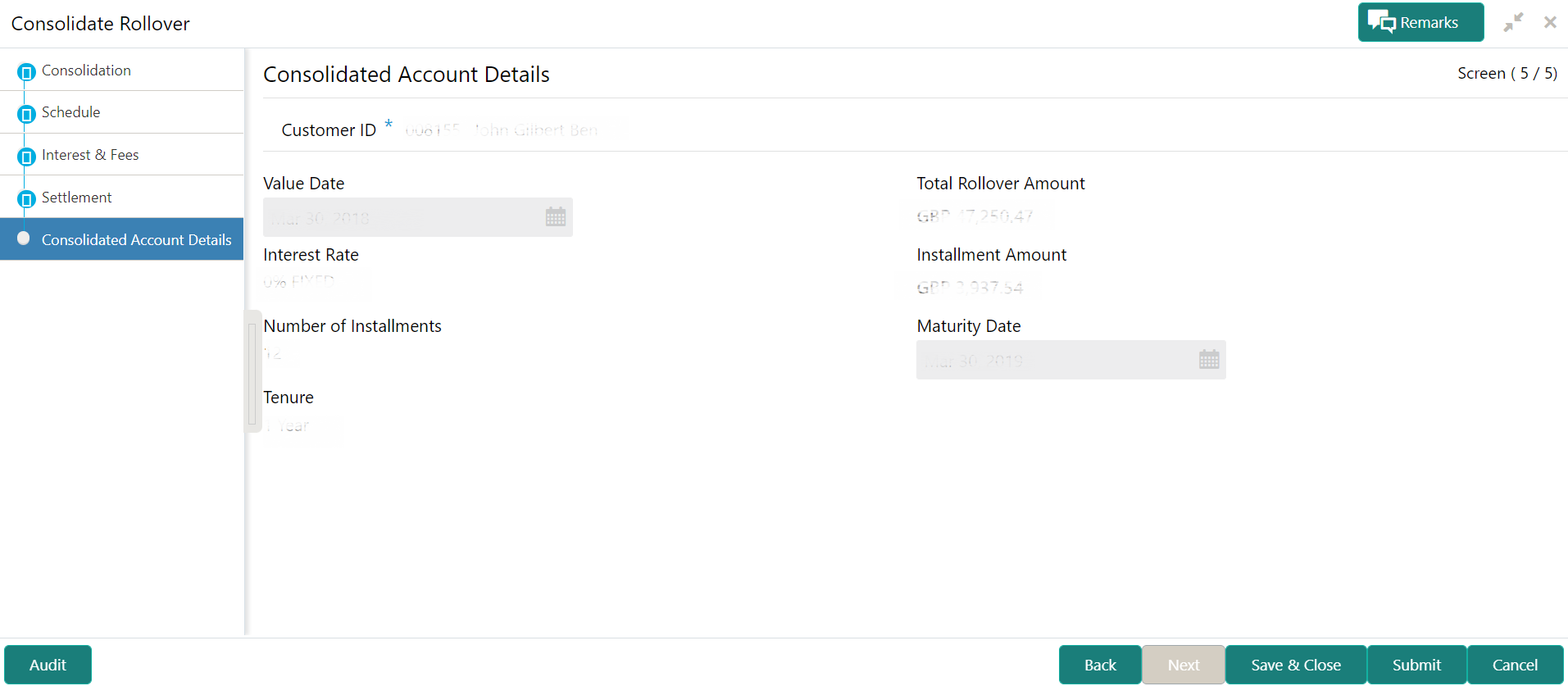Switch to the Schedule step
This screenshot has width=1568, height=686.
click(71, 112)
